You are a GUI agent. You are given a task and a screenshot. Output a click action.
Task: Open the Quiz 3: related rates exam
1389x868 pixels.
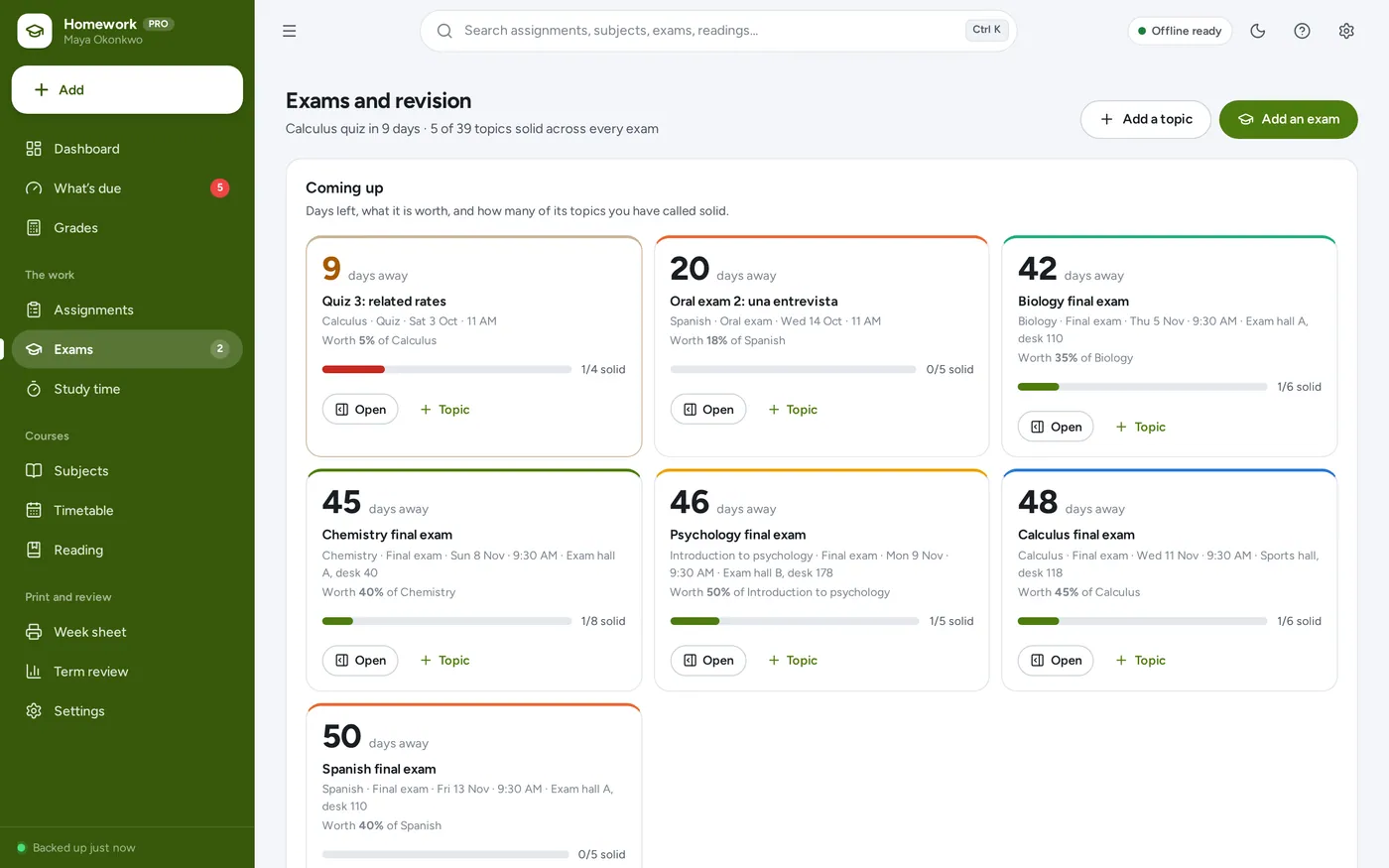pos(360,409)
